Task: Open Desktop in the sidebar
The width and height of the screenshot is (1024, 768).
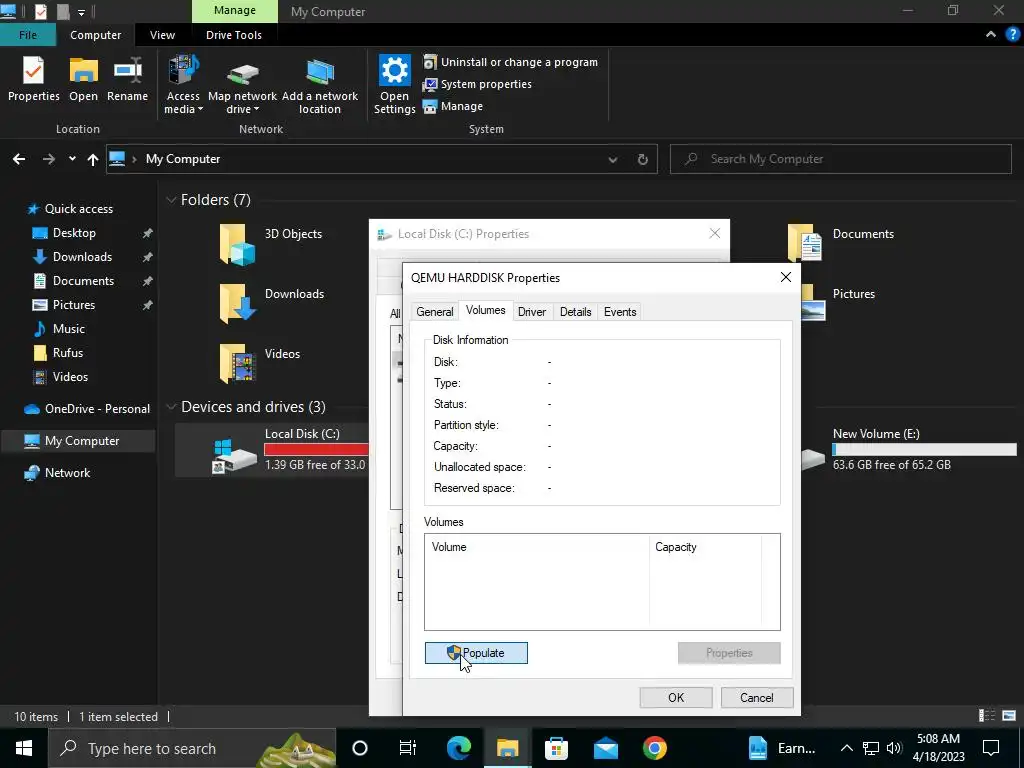Action: pos(74,233)
